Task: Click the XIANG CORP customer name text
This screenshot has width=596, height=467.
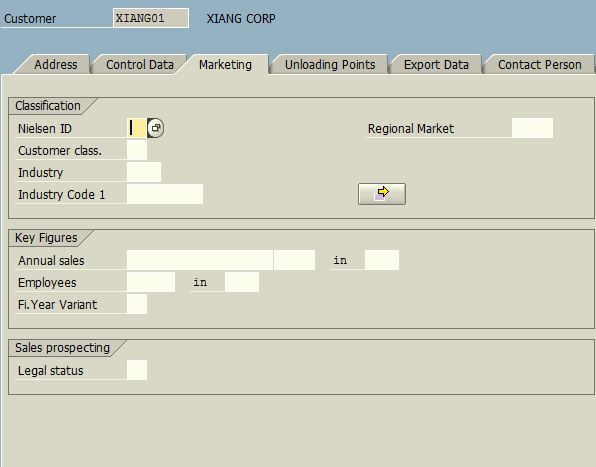Action: [241, 19]
